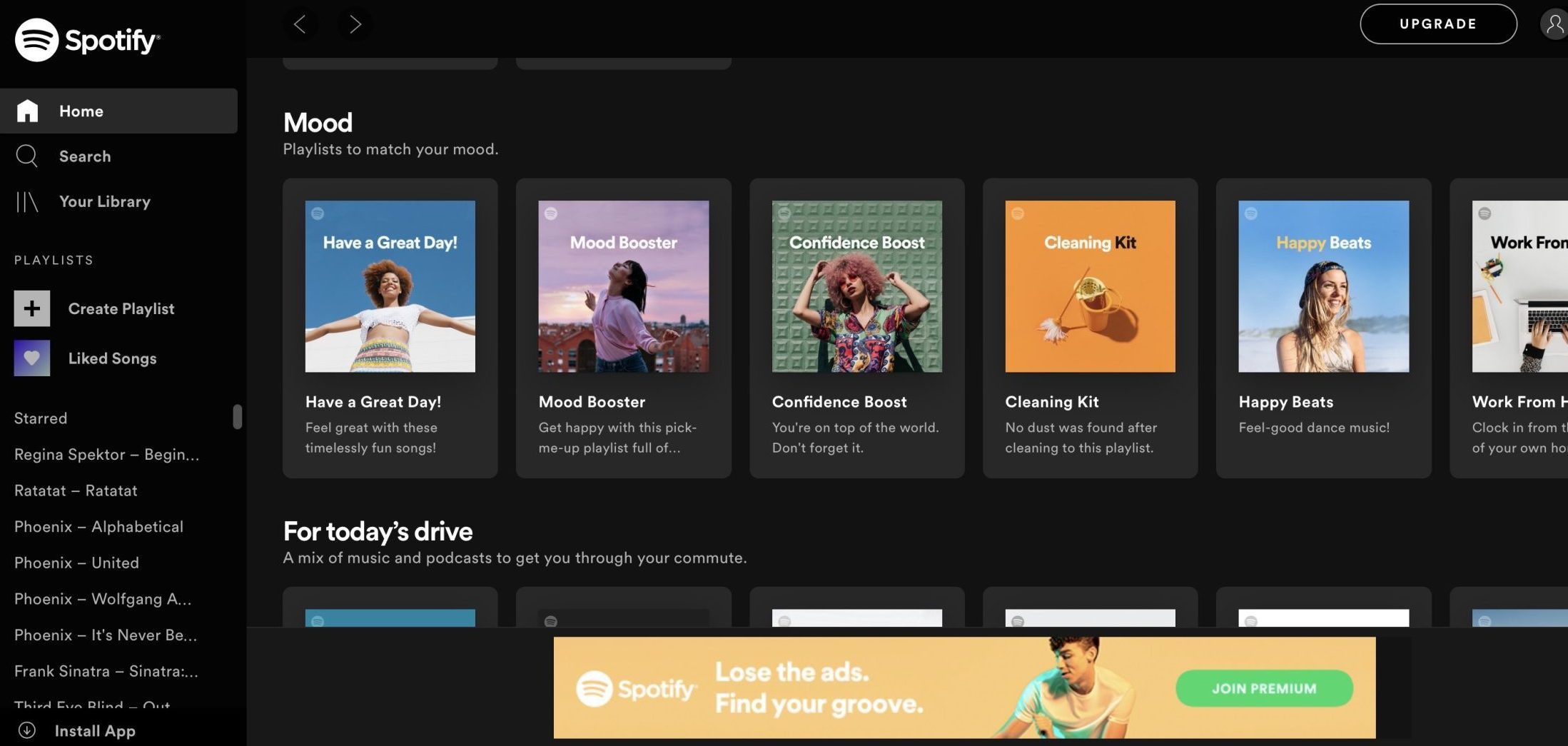Click the Install App download icon
The height and width of the screenshot is (746, 1568).
pyautogui.click(x=26, y=730)
